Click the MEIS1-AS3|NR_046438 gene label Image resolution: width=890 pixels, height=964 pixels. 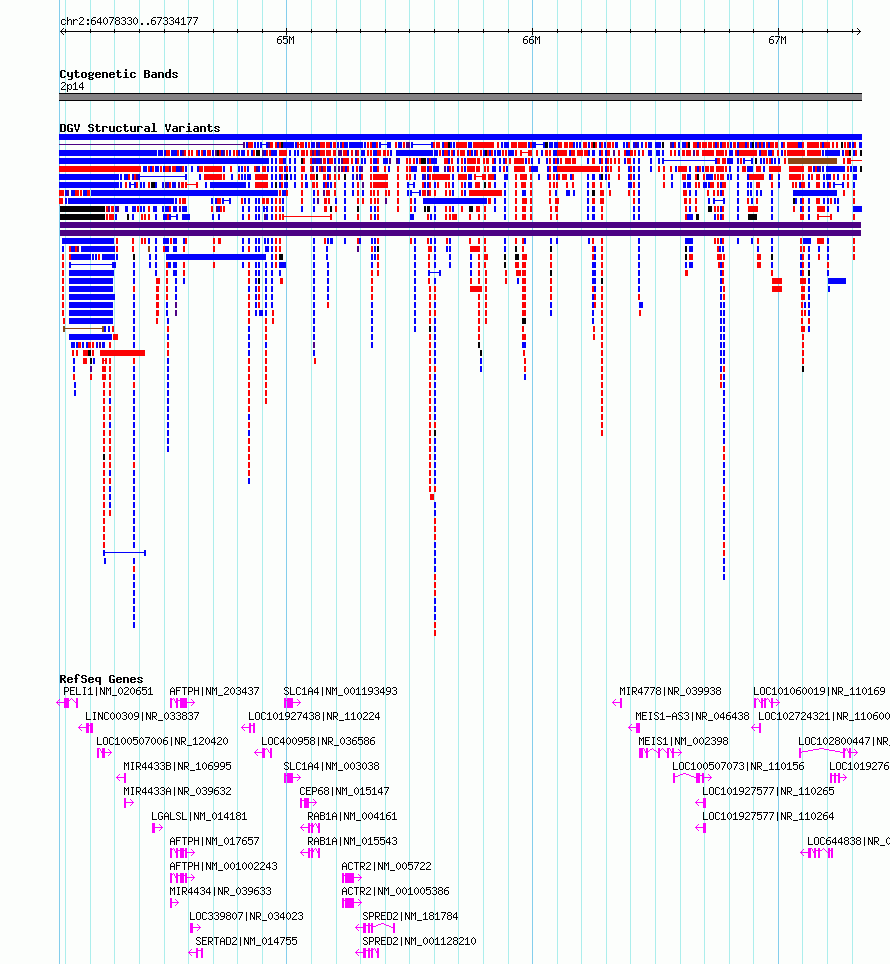tap(692, 716)
